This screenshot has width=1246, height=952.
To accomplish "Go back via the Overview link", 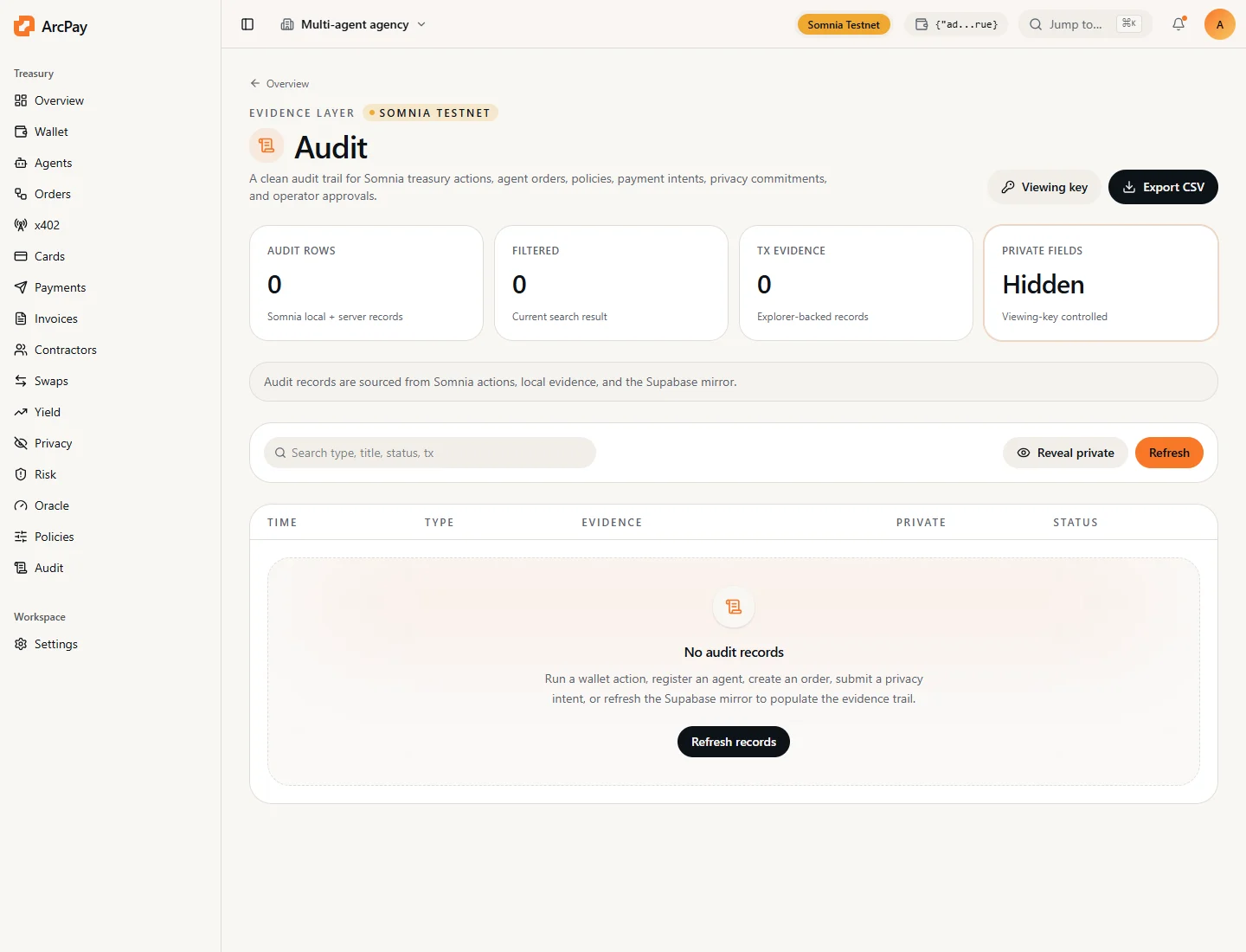I will [x=279, y=83].
